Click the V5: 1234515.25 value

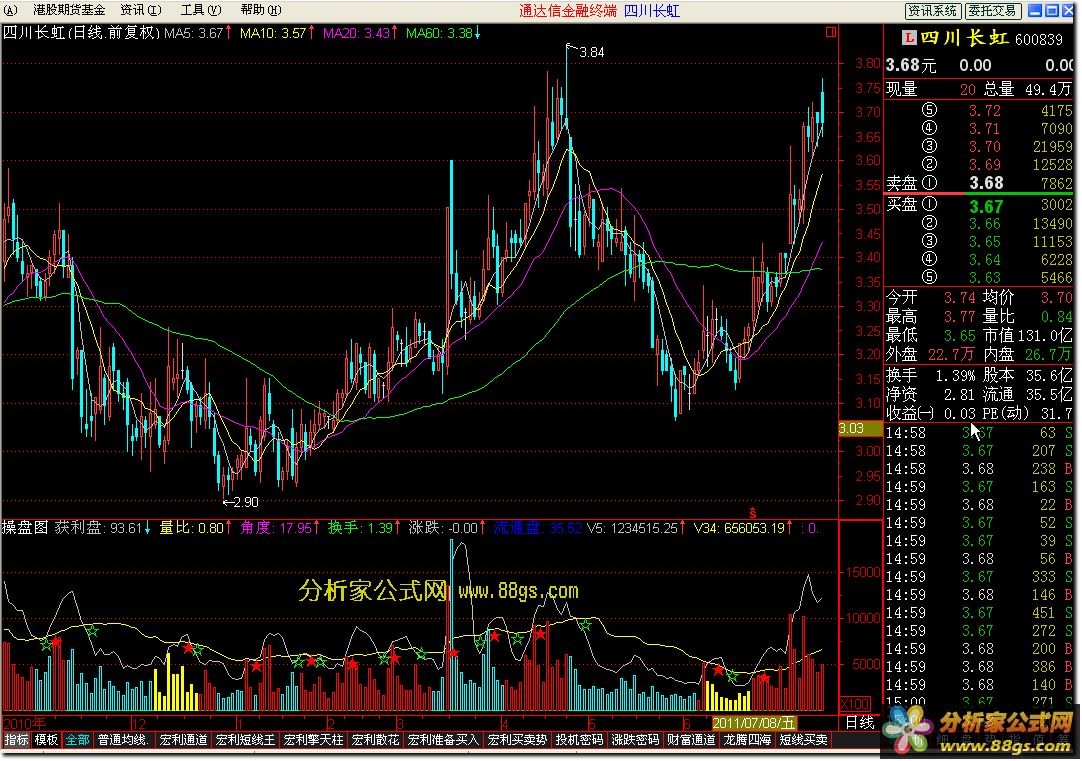(636, 528)
